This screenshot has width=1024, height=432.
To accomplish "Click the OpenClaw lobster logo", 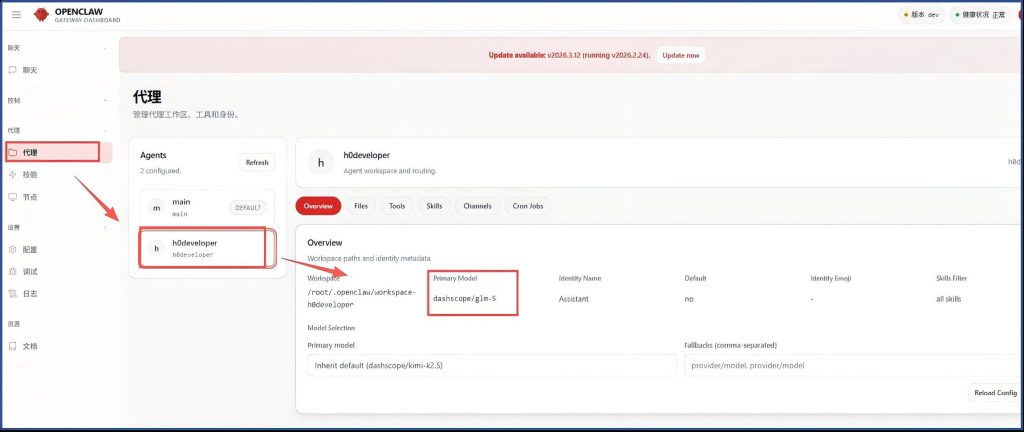I will click(x=42, y=15).
